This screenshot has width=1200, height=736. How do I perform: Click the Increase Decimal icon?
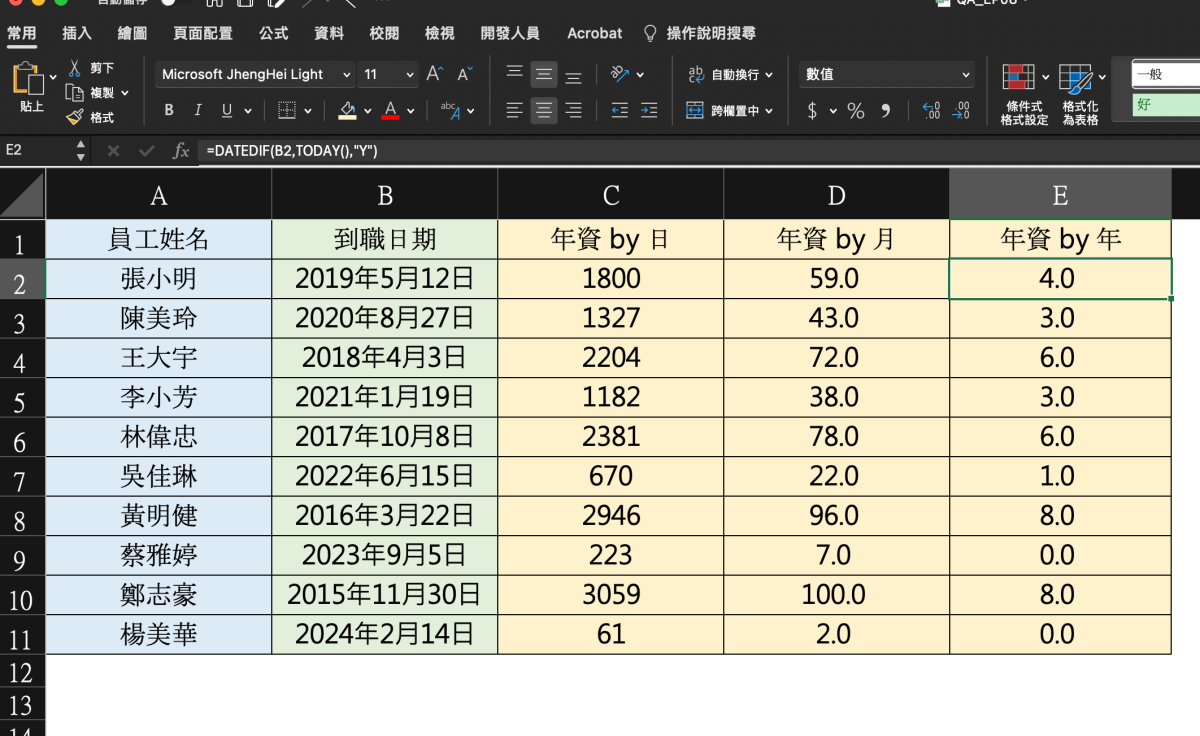click(x=931, y=111)
